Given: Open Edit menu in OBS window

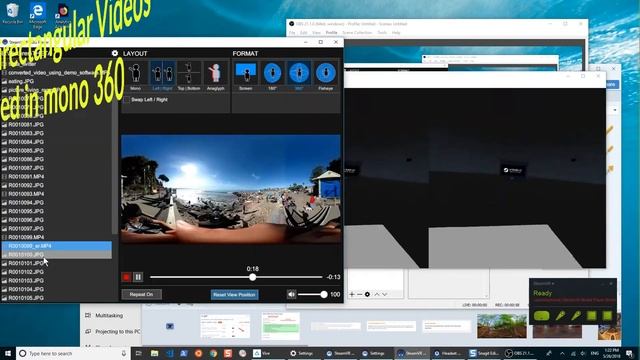Looking at the screenshot, I should [x=304, y=33].
